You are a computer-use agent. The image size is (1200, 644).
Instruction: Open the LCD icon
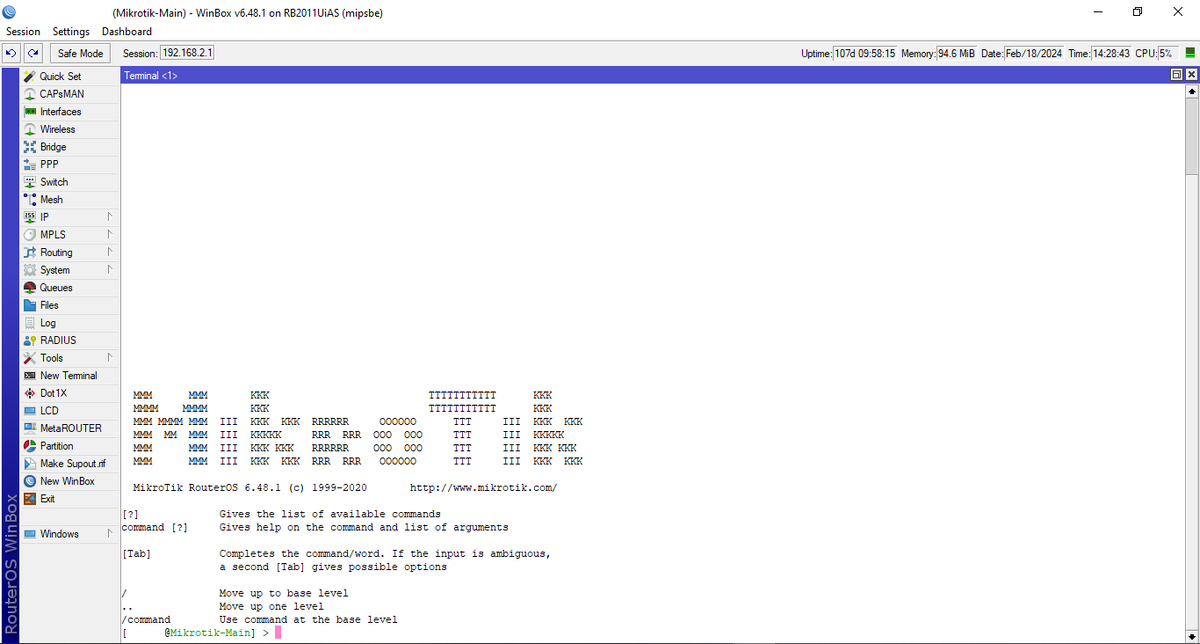point(30,411)
